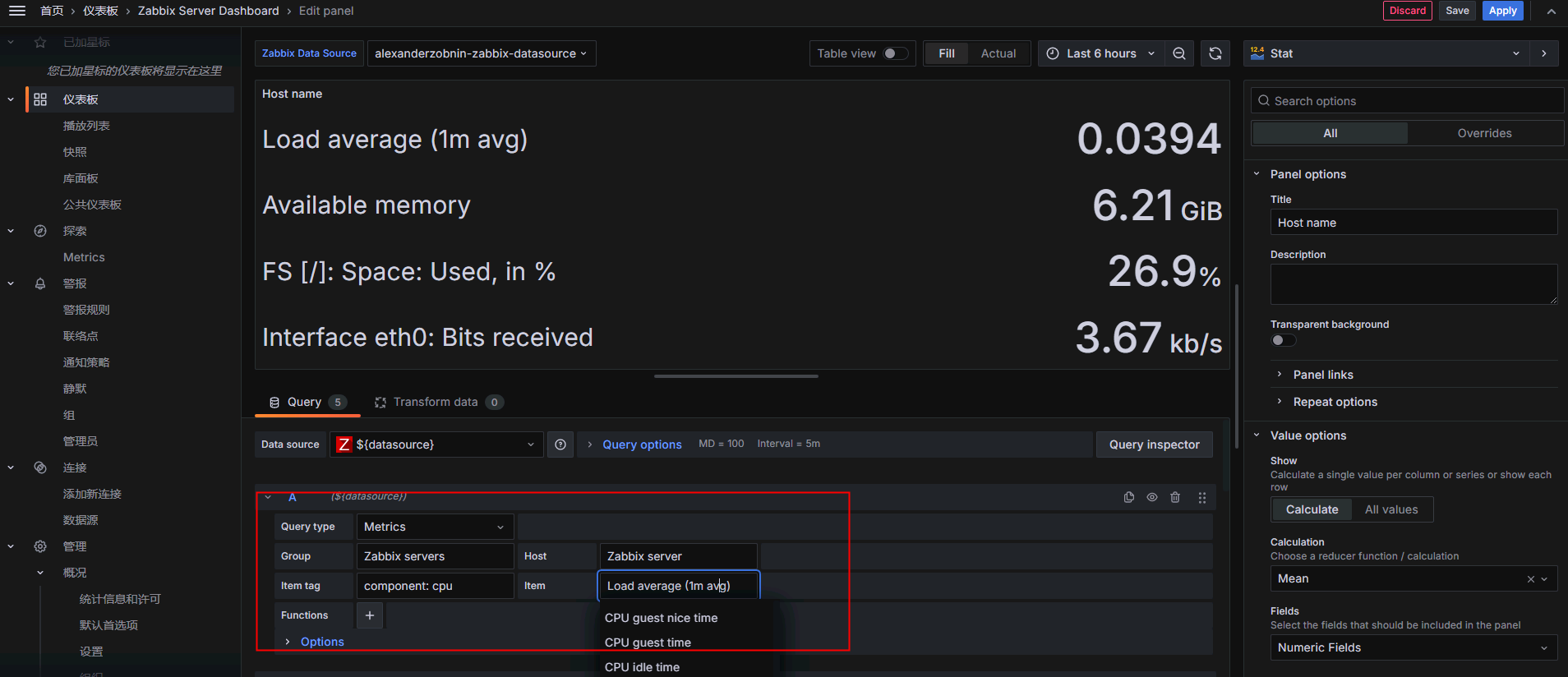Open the Query type Metrics dropdown
The width and height of the screenshot is (1568, 677).
435,527
